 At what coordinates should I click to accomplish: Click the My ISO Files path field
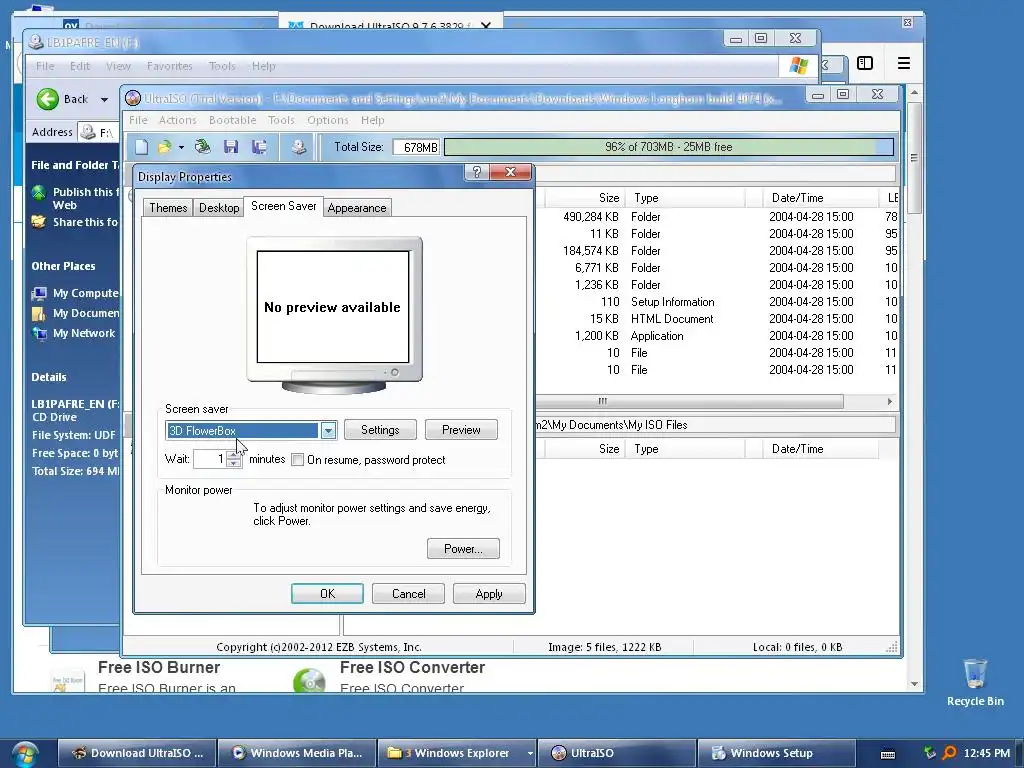click(x=715, y=424)
